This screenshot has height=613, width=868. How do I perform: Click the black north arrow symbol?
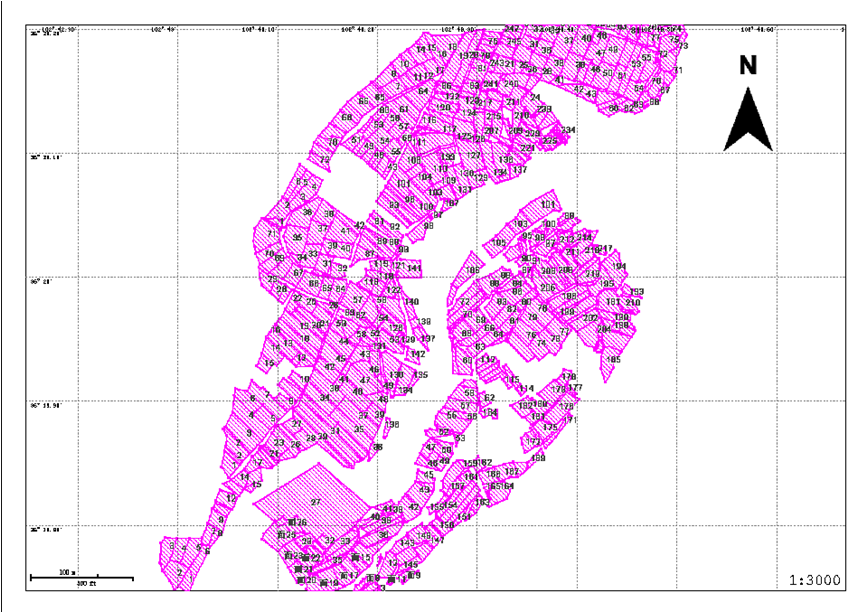coord(749,120)
